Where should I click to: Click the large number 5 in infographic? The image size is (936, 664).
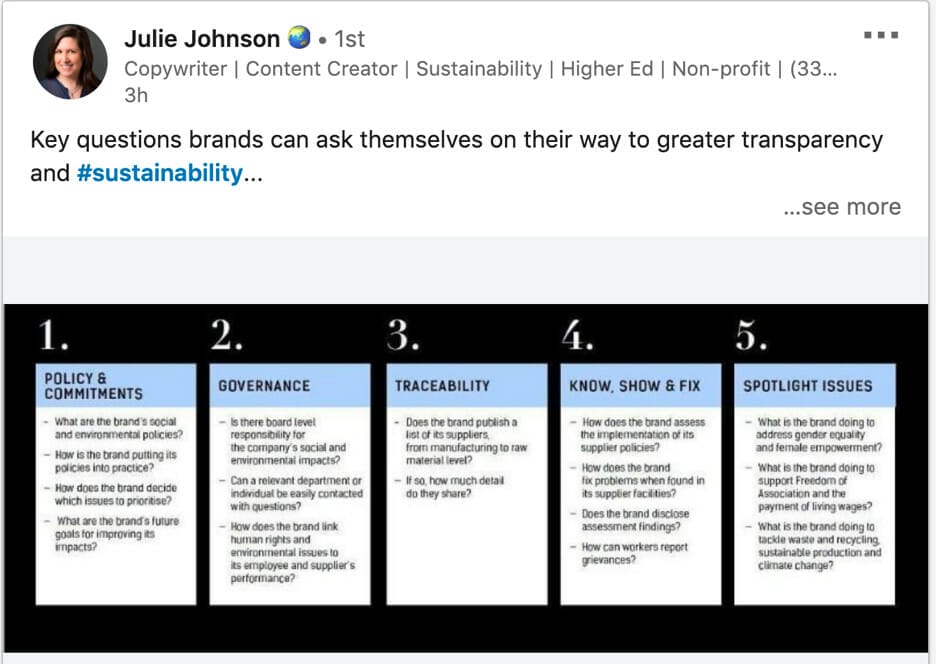point(751,336)
